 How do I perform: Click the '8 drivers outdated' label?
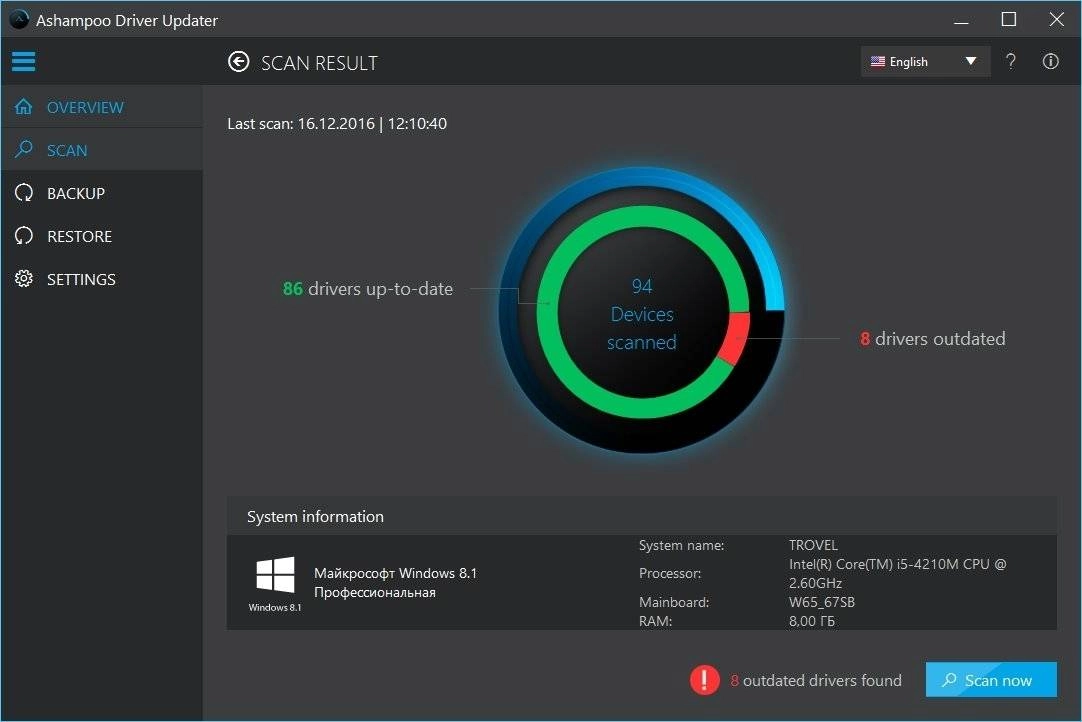click(x=932, y=339)
